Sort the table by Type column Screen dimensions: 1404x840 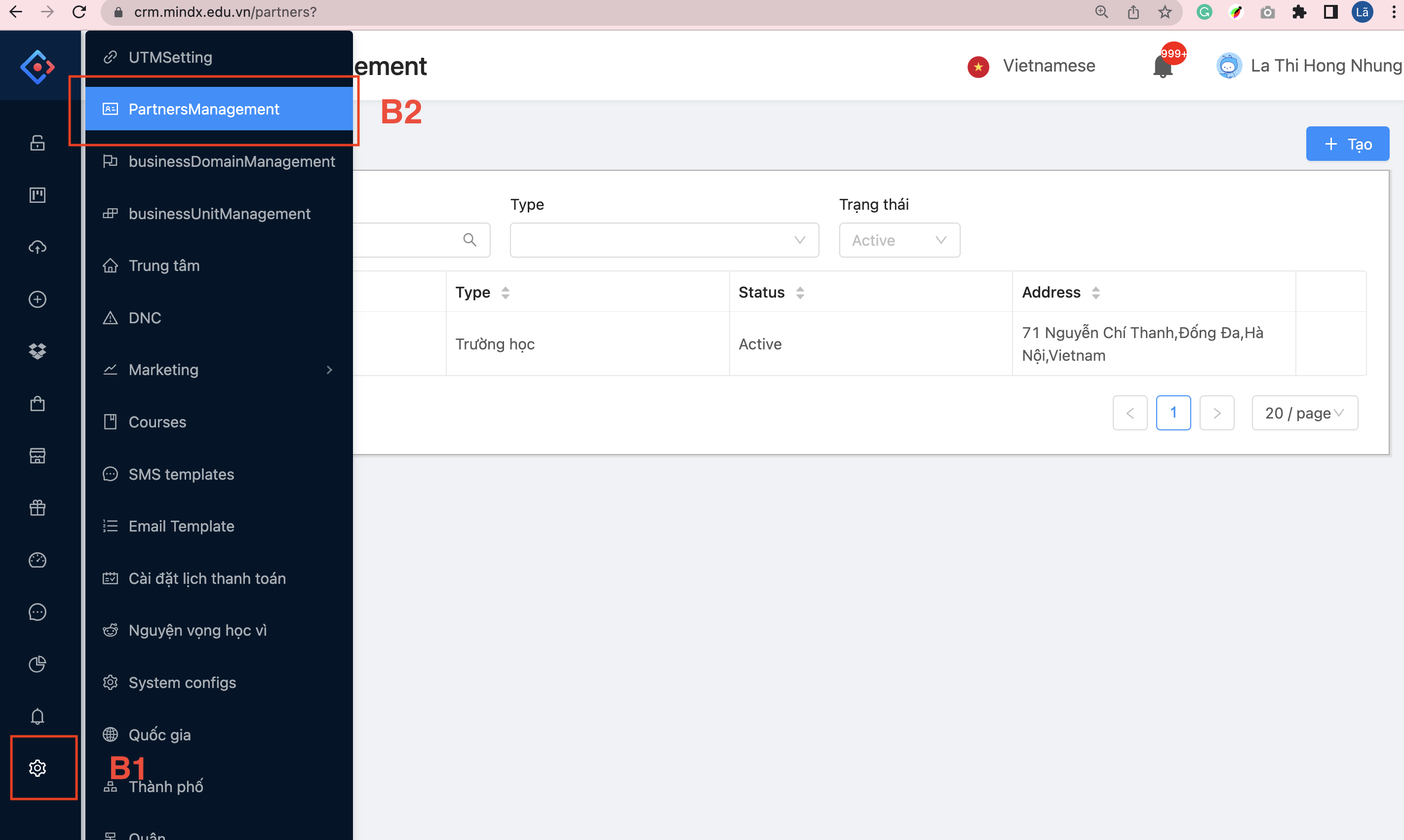(506, 293)
